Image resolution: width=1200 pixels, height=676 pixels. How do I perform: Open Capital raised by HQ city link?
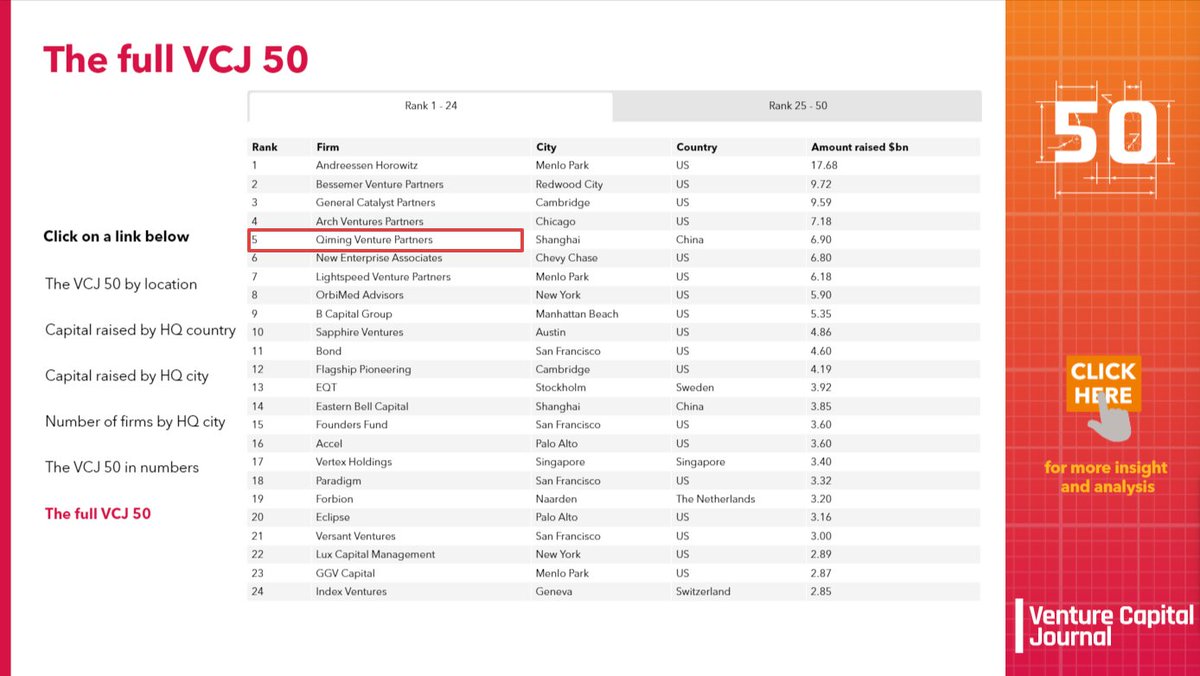coord(127,376)
